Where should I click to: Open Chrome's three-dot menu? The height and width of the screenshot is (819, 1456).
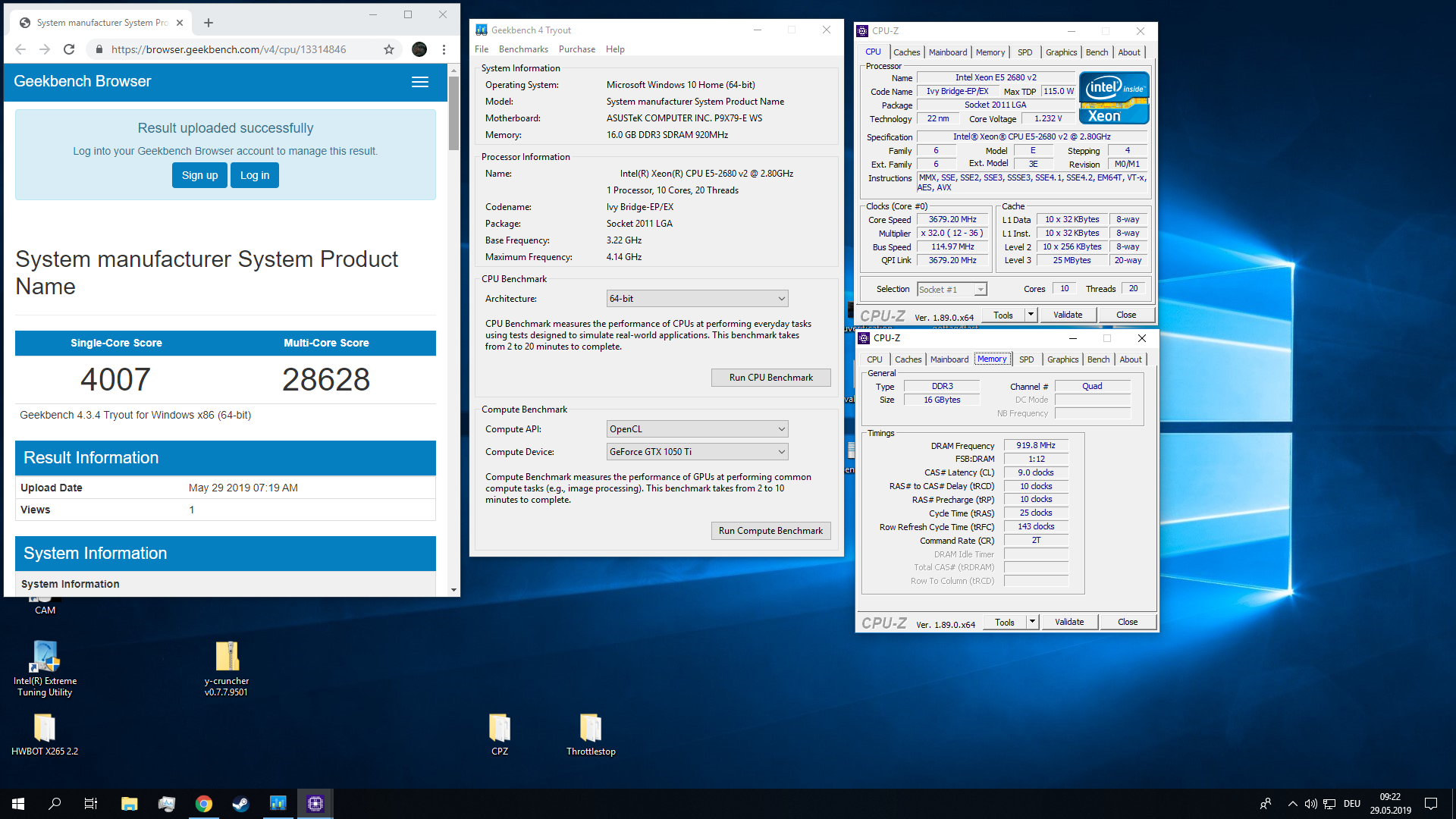point(444,49)
